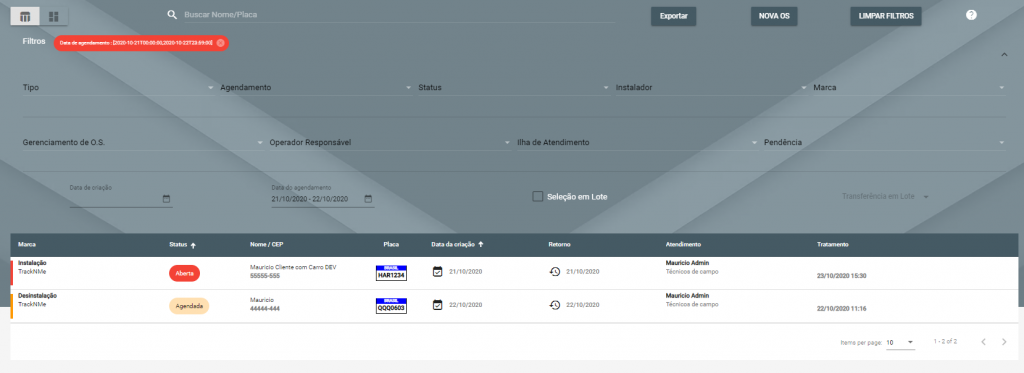Click Mauricio Admin in the Desinstalação row
This screenshot has width=1024, height=373.
687,295
